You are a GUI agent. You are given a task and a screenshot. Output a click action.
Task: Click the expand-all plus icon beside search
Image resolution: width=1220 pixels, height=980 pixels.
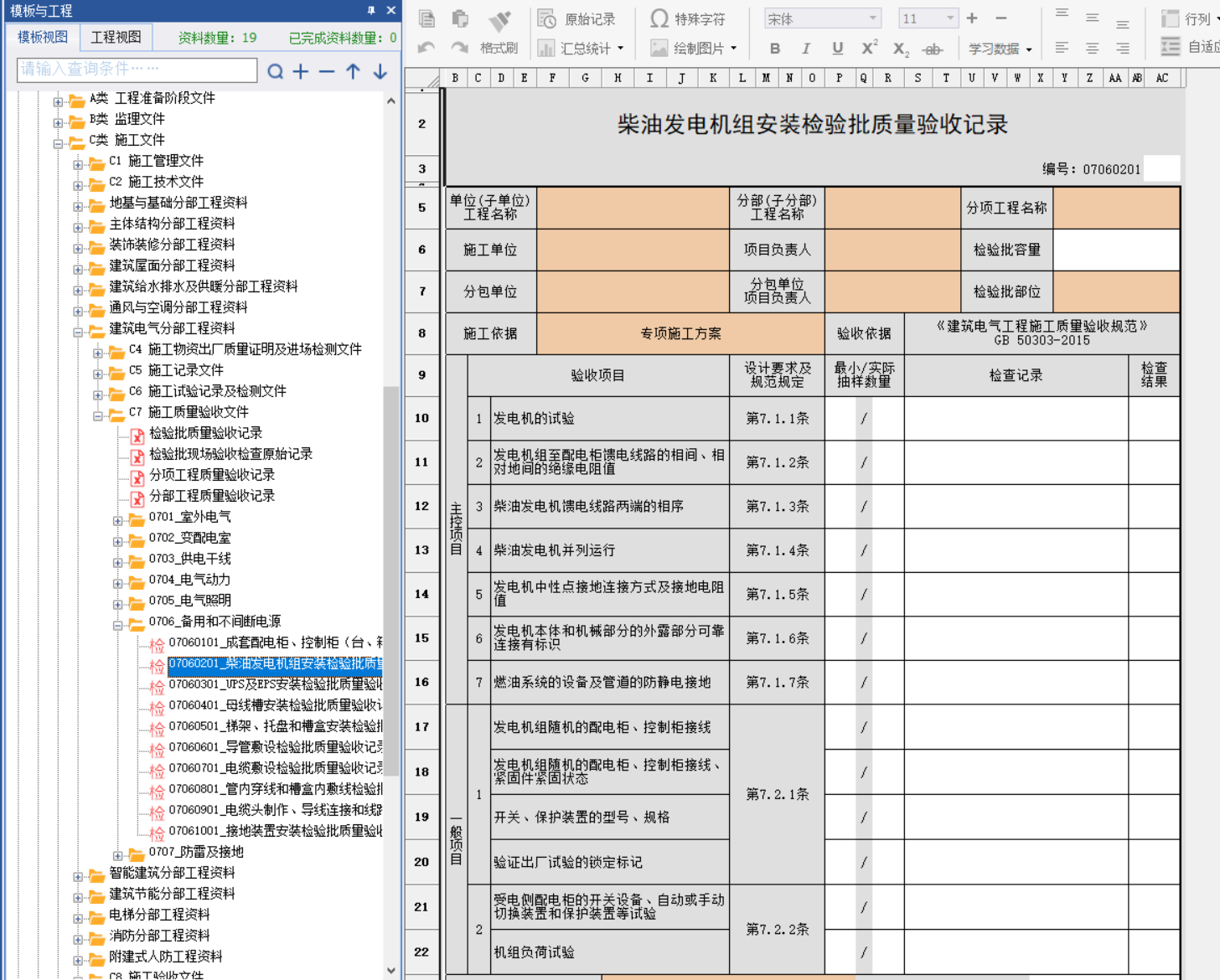pyautogui.click(x=301, y=72)
